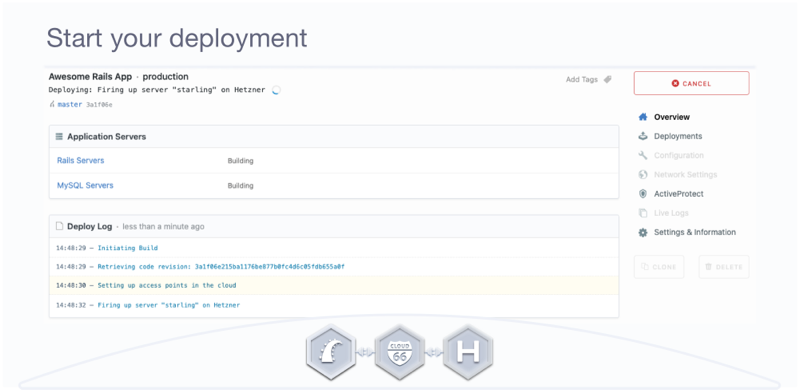Click the Delete button
This screenshot has width=800, height=390.
click(723, 267)
